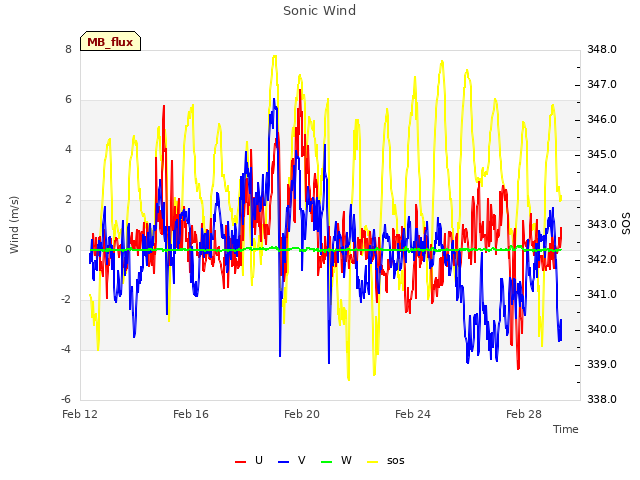Click the 348.0 value on SOS axis
The height and width of the screenshot is (480, 640).
[602, 49]
